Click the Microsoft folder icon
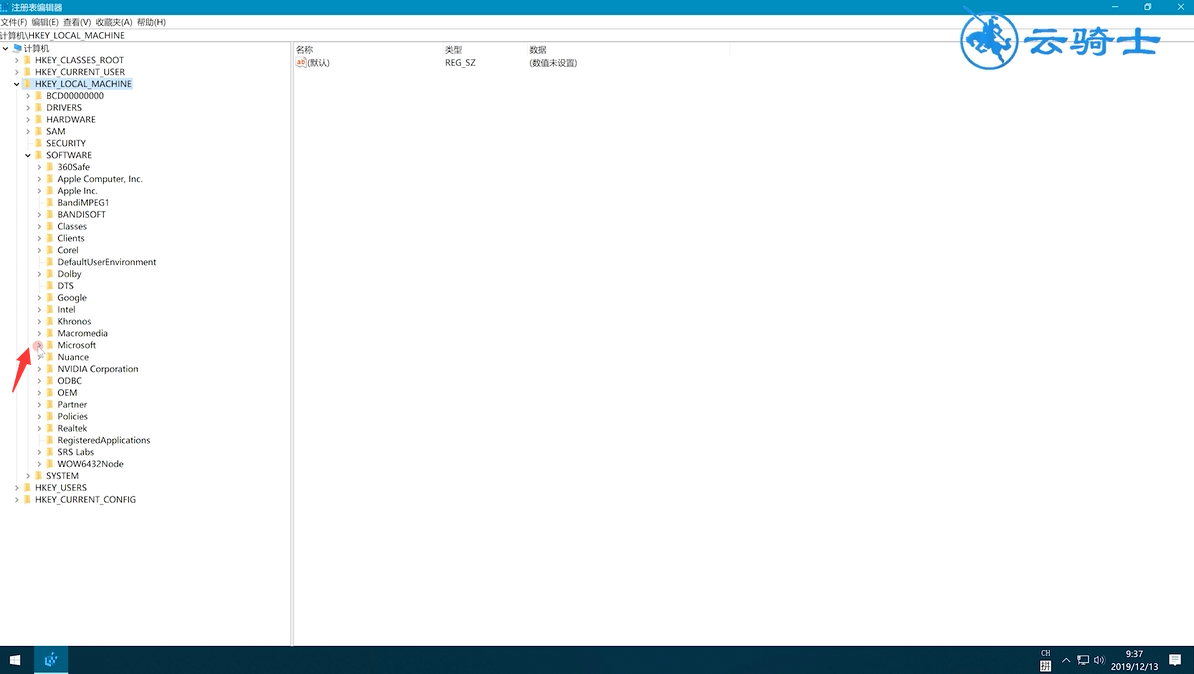Screen dimensions: 1194x674 tap(50, 345)
